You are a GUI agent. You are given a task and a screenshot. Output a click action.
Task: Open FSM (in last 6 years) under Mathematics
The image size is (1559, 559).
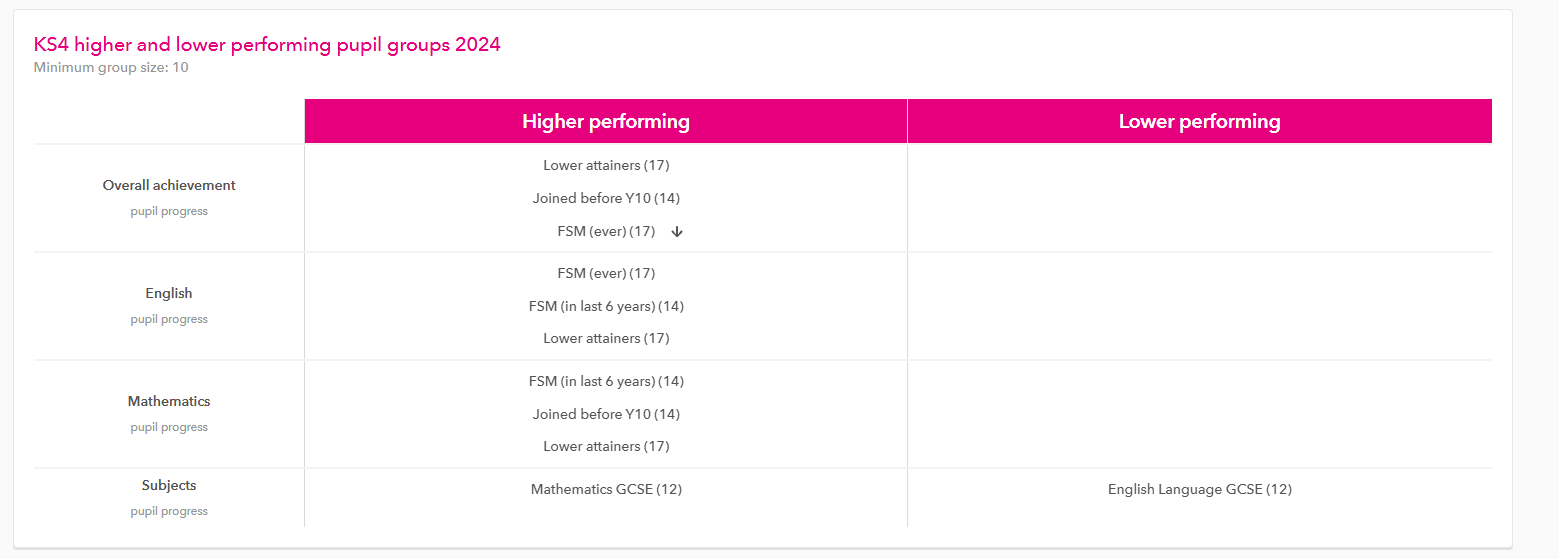[606, 381]
